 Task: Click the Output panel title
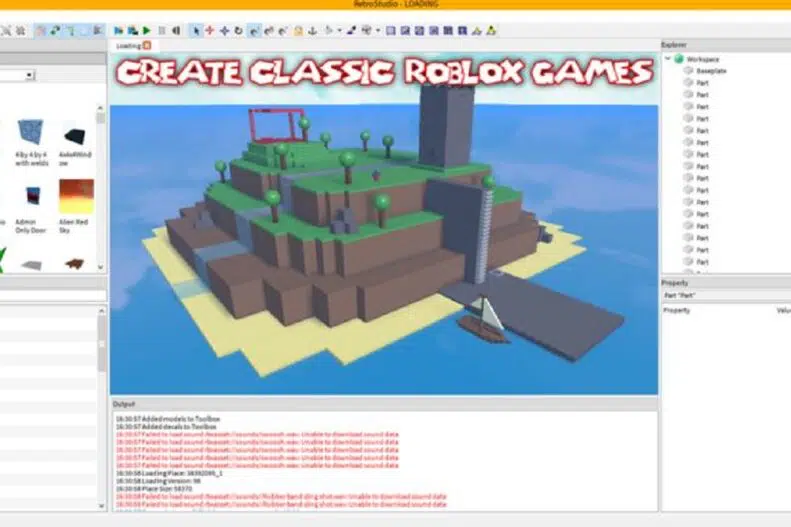click(x=124, y=404)
